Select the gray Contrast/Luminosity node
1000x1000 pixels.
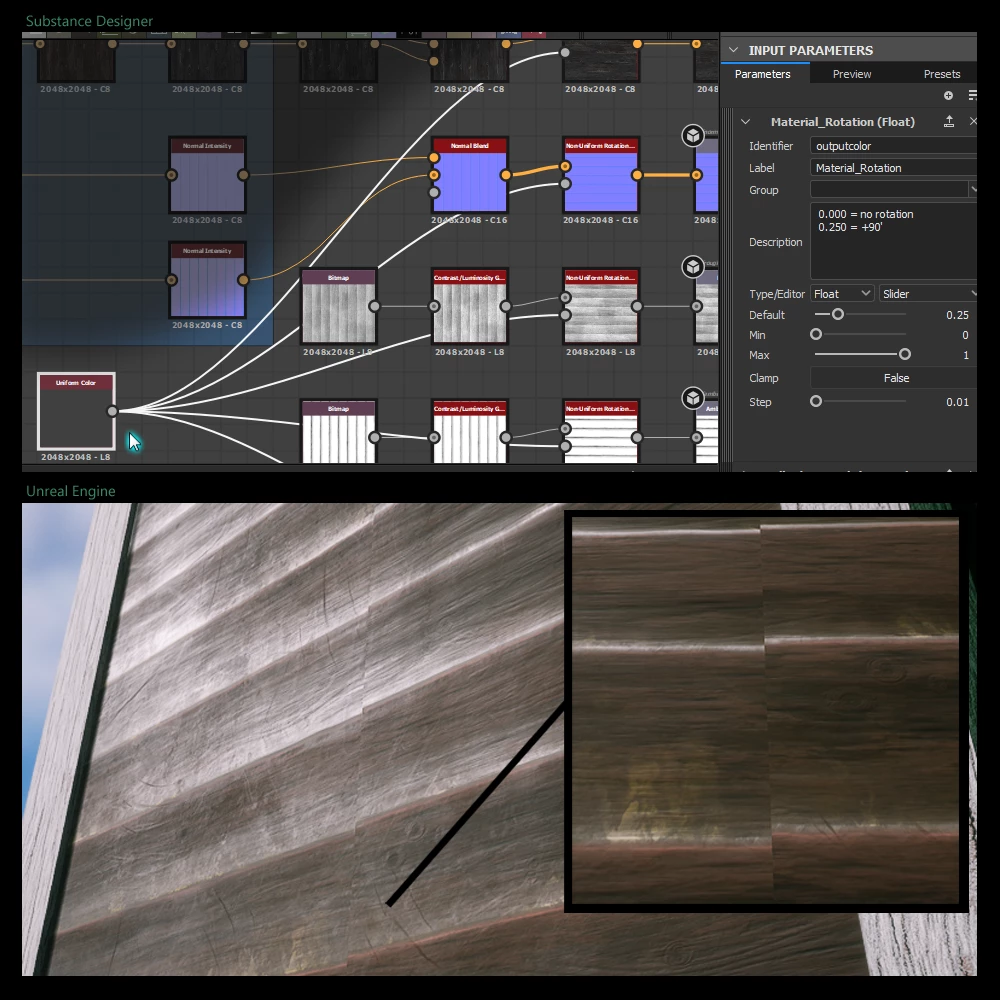pos(469,306)
